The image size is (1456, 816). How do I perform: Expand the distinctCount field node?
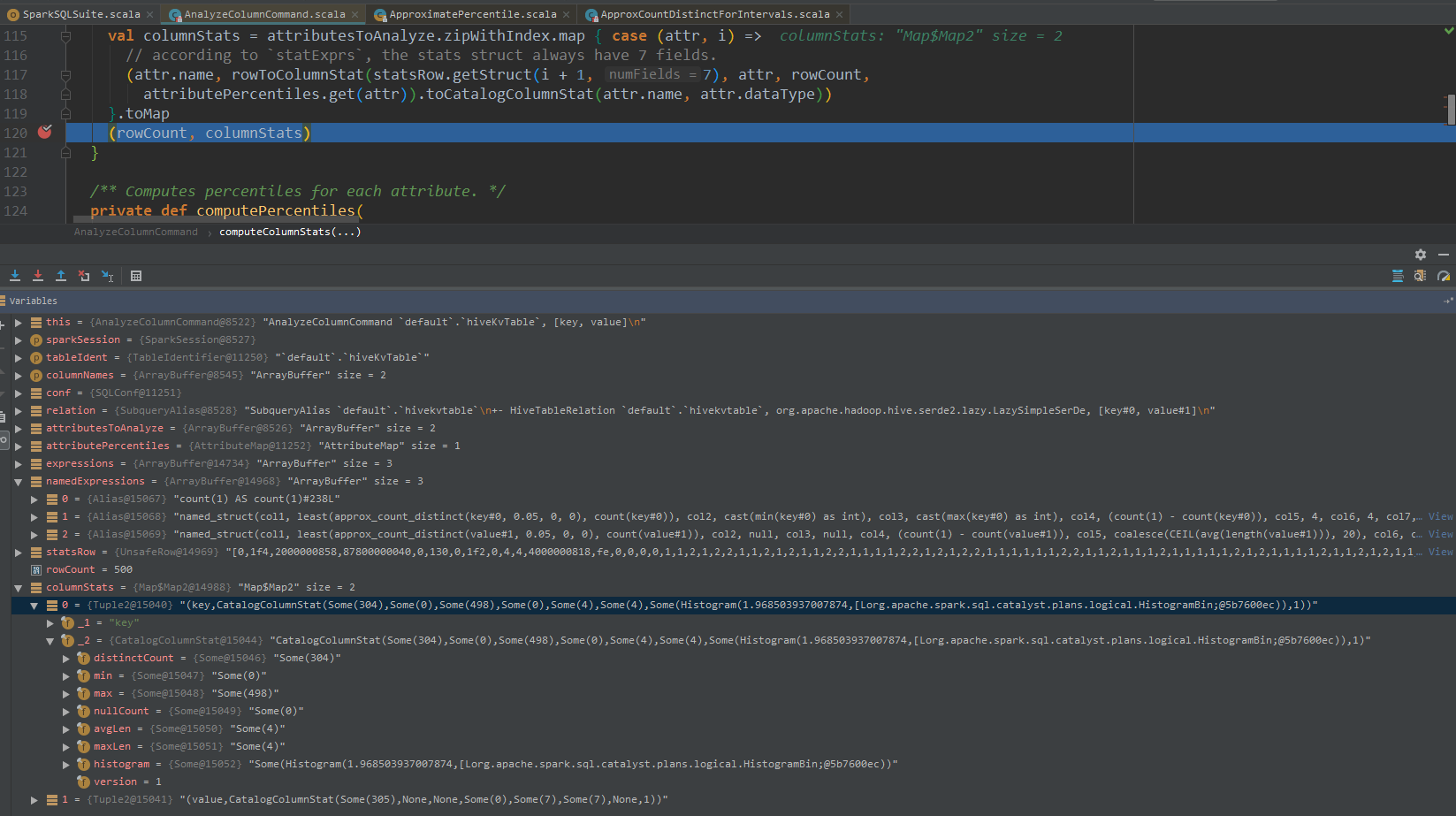(66, 659)
